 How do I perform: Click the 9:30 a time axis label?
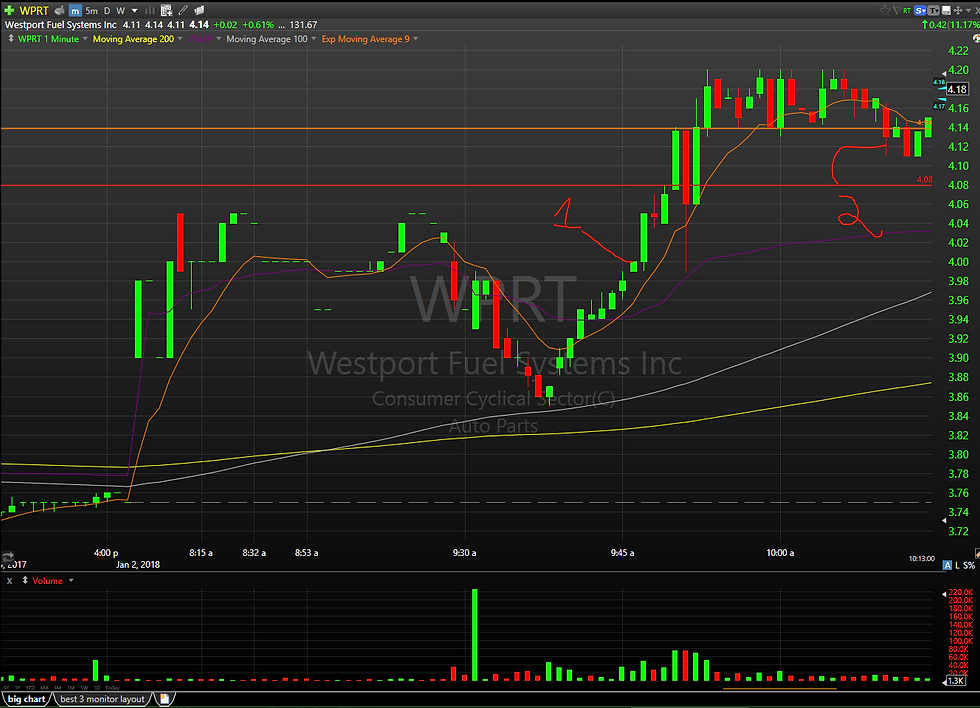click(x=464, y=552)
